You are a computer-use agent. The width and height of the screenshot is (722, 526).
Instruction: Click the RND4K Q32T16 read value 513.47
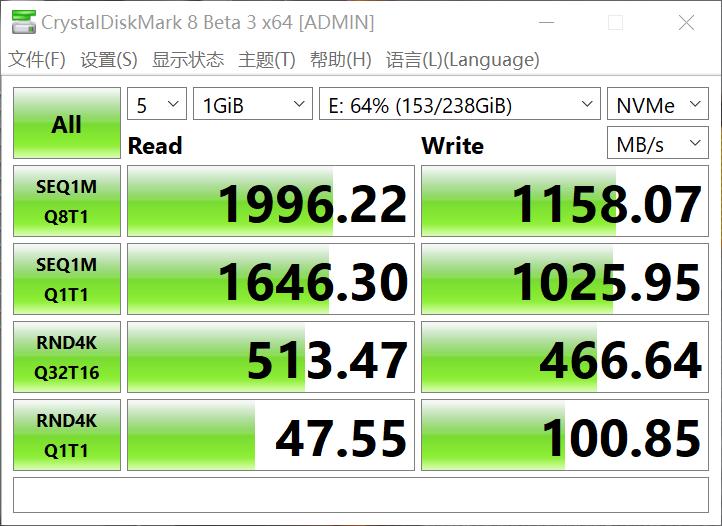pos(271,357)
